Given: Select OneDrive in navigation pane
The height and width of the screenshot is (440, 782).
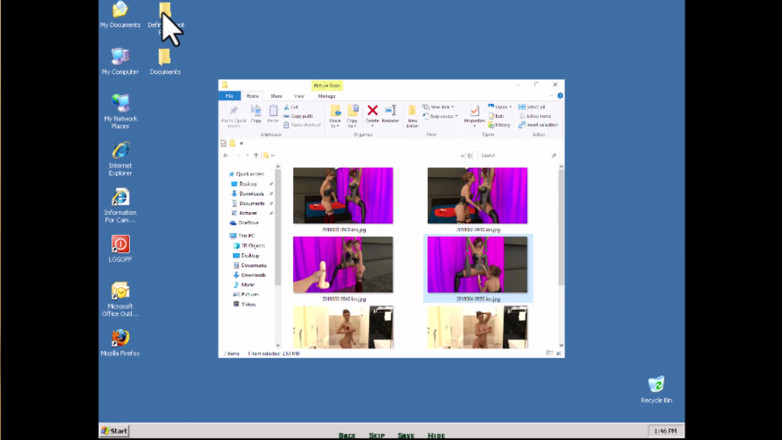Looking at the screenshot, I should 244,223.
